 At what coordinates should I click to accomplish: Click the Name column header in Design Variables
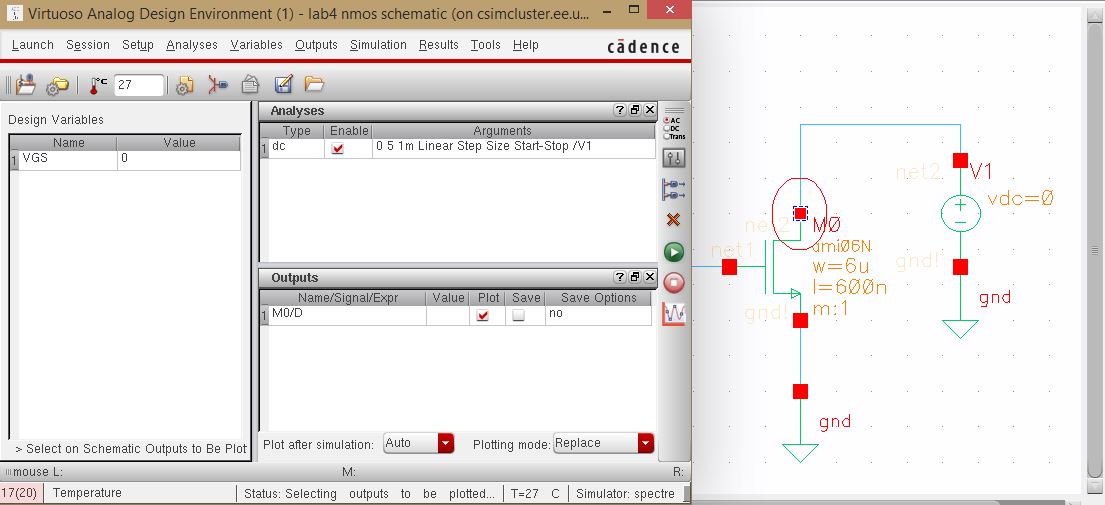[x=68, y=143]
